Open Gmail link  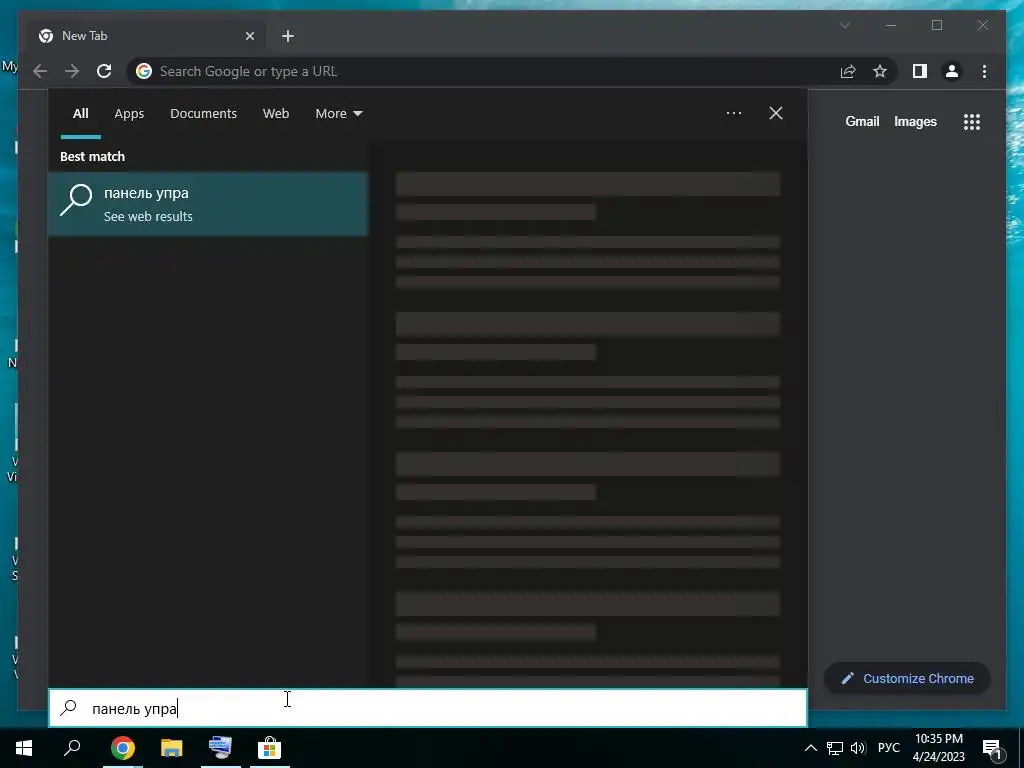[x=862, y=121]
